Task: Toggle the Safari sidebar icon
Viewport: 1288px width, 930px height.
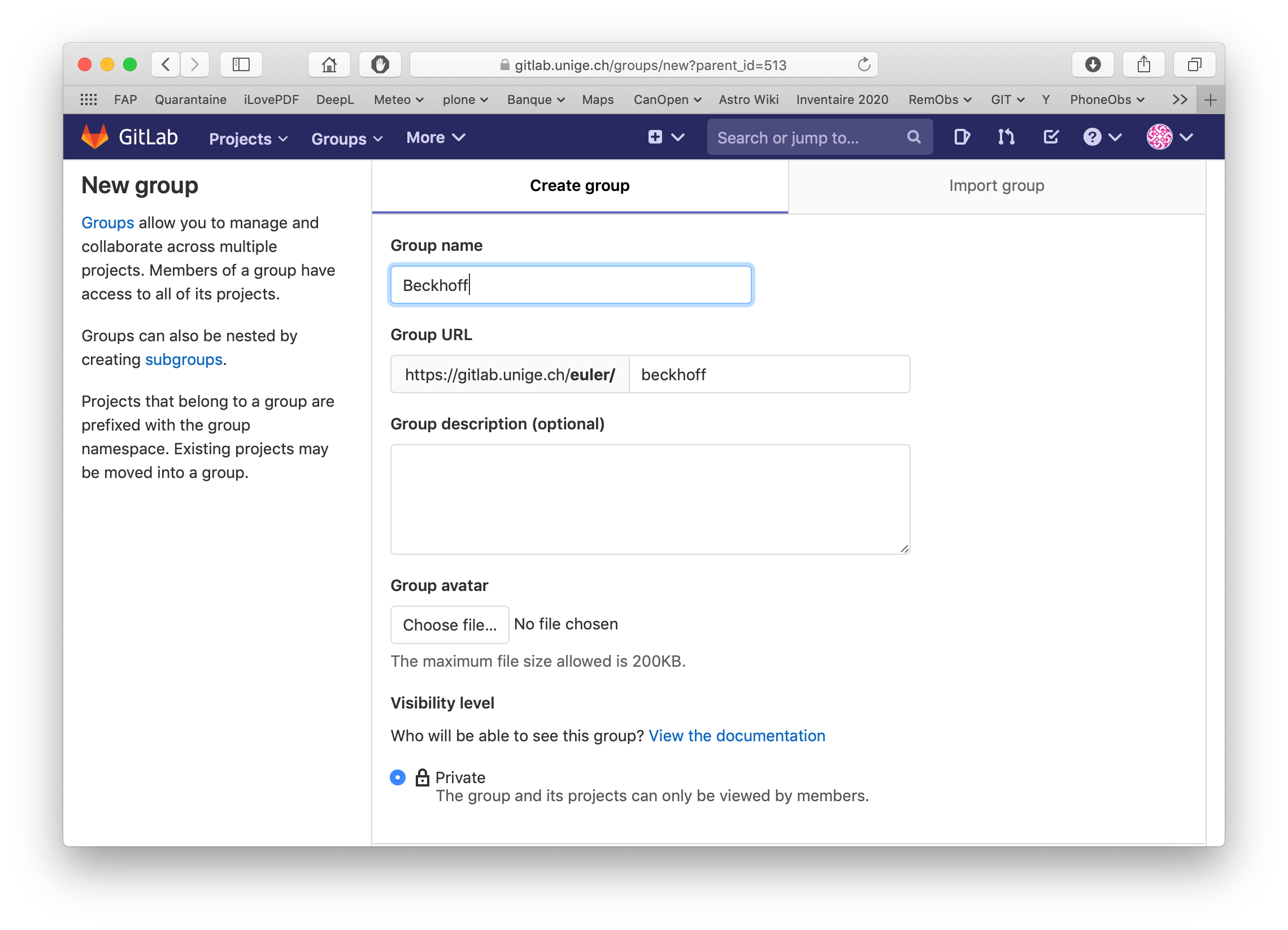Action: tap(241, 65)
